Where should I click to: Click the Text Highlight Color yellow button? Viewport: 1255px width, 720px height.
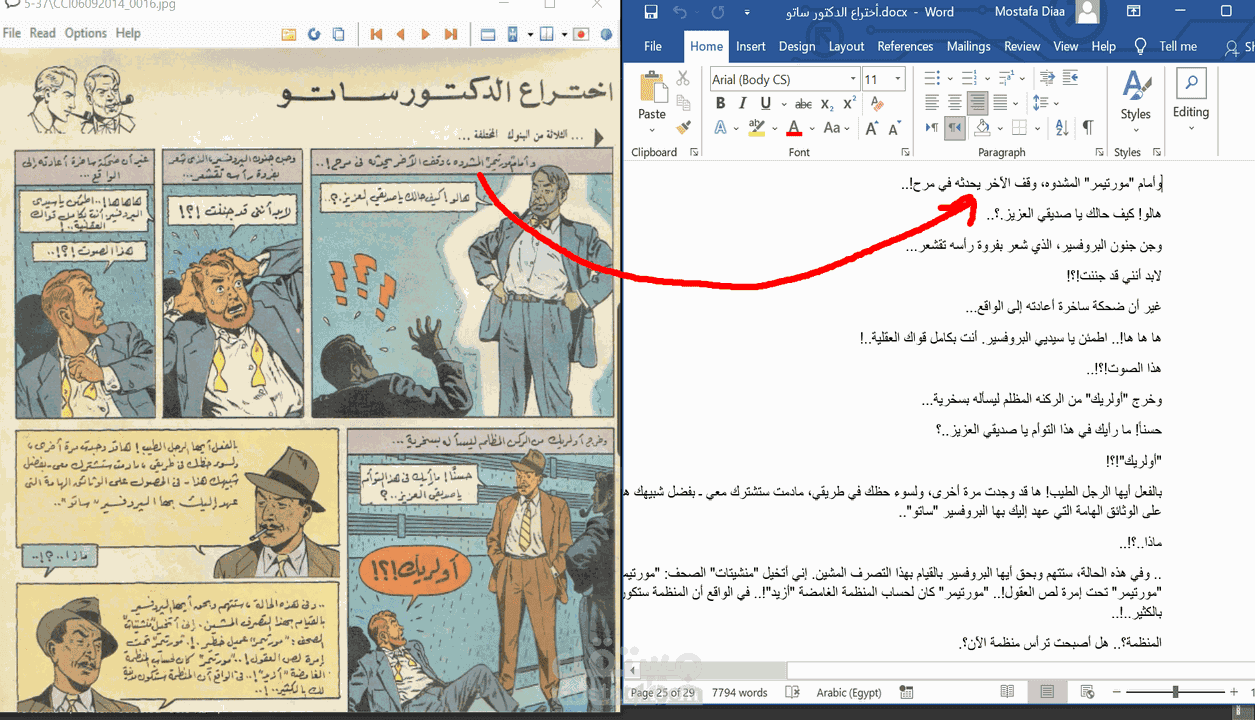pos(757,128)
